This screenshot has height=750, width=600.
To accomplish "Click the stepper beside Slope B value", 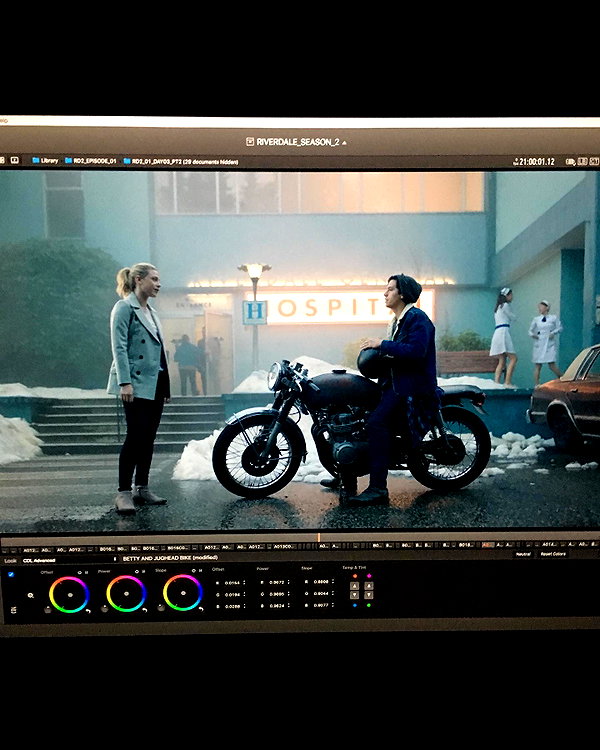I will tap(333, 605).
